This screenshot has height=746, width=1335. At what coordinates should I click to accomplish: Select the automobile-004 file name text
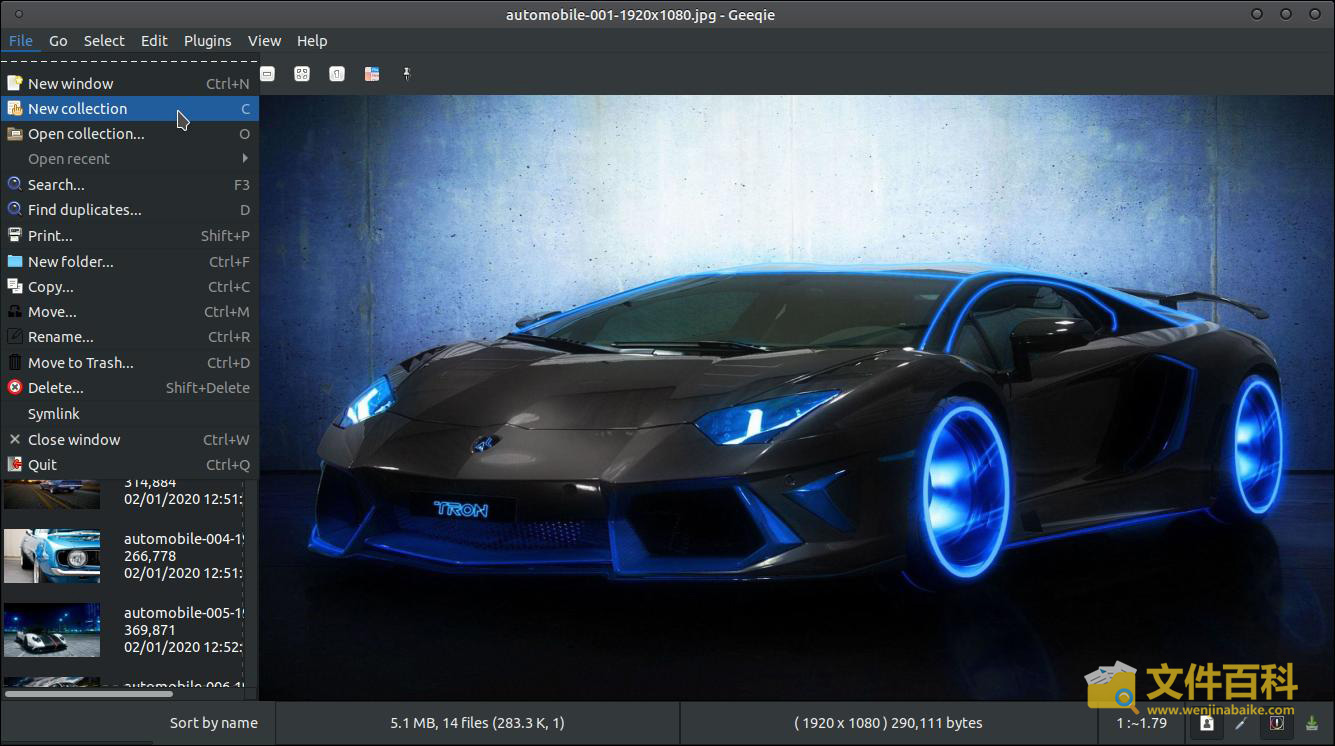(184, 539)
